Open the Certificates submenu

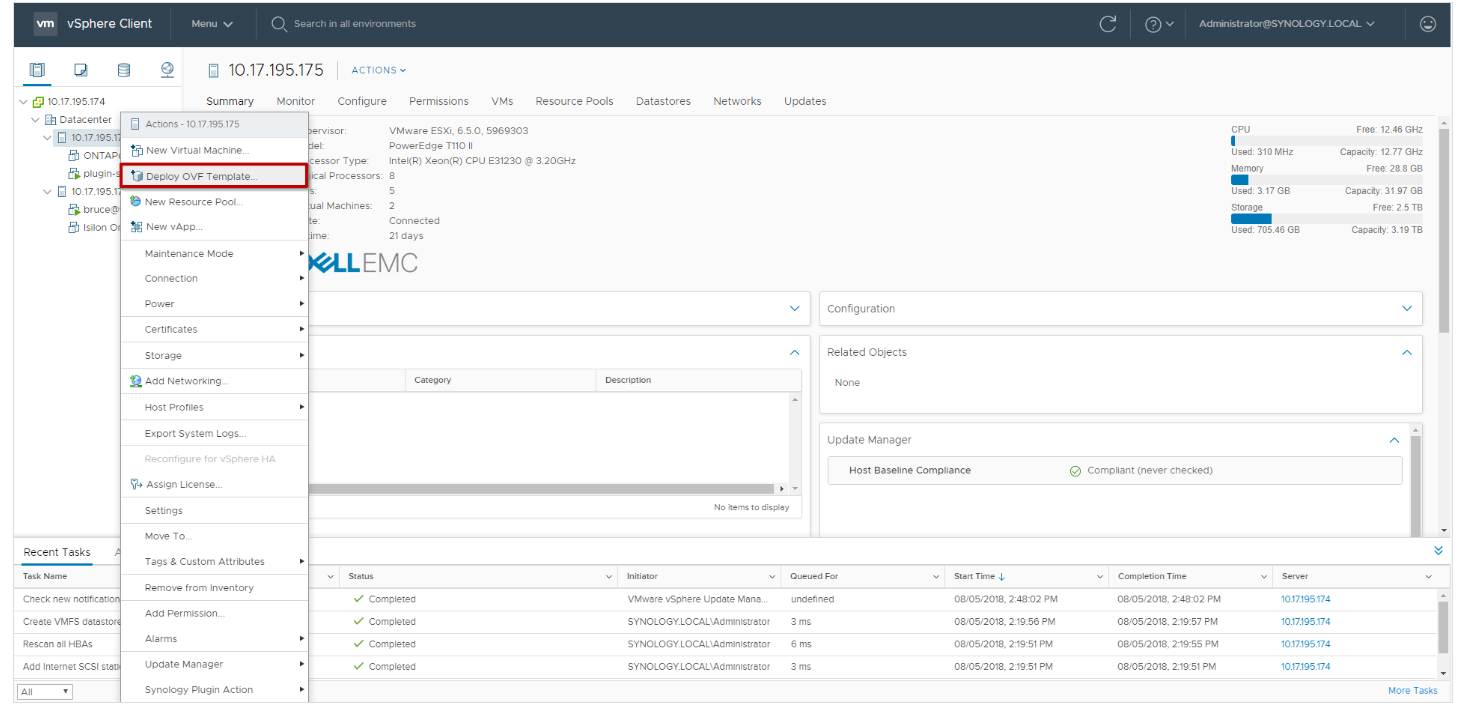coord(214,330)
